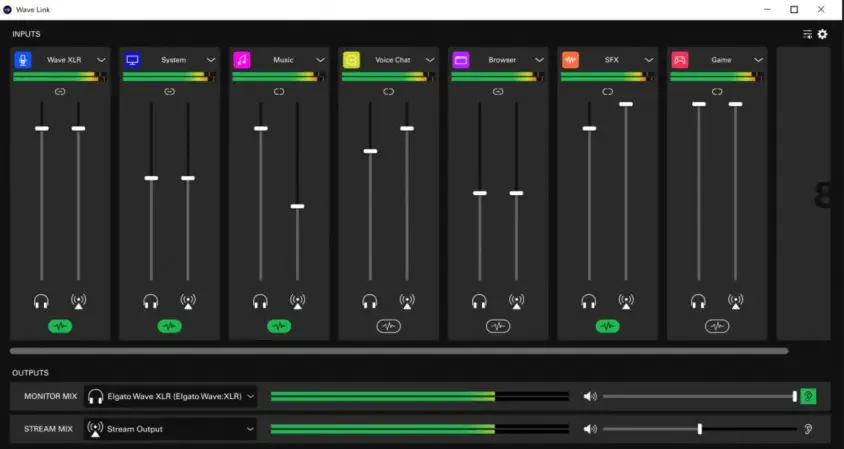Viewport: 844px width, 449px height.
Task: Mute Voice Chat stream broadcast output
Action: click(x=407, y=301)
